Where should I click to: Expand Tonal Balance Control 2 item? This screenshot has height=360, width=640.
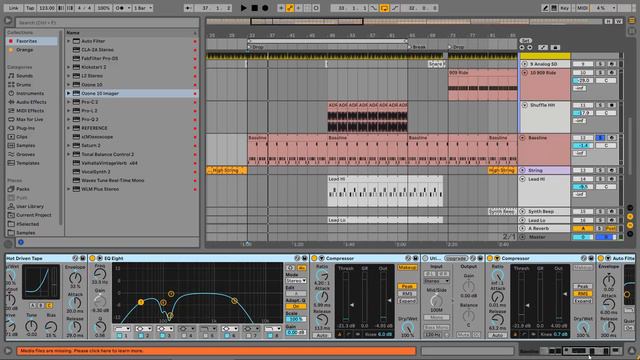pyautogui.click(x=69, y=154)
